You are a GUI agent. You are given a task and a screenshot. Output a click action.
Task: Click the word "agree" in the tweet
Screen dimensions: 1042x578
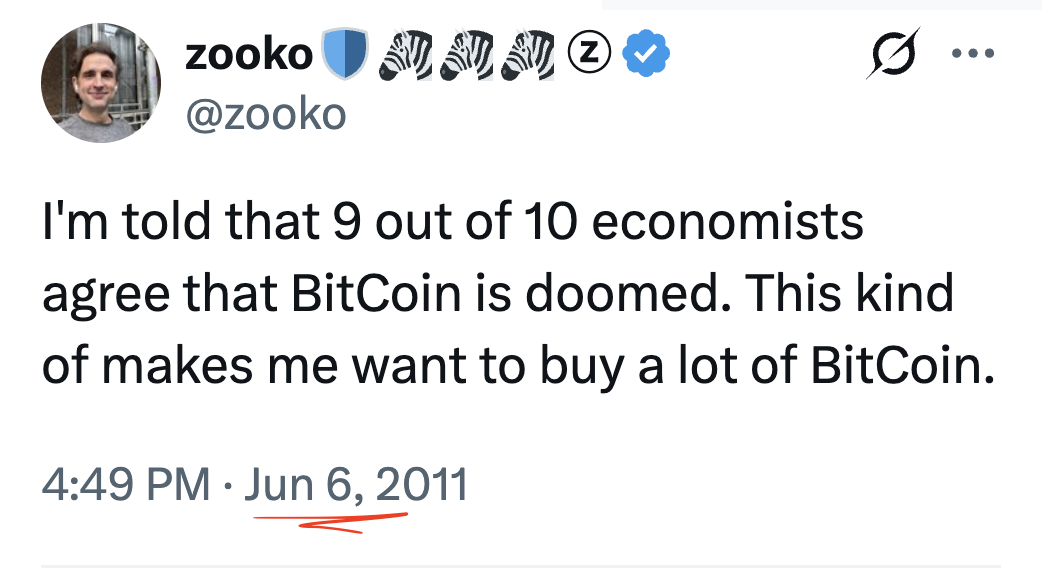pos(100,296)
